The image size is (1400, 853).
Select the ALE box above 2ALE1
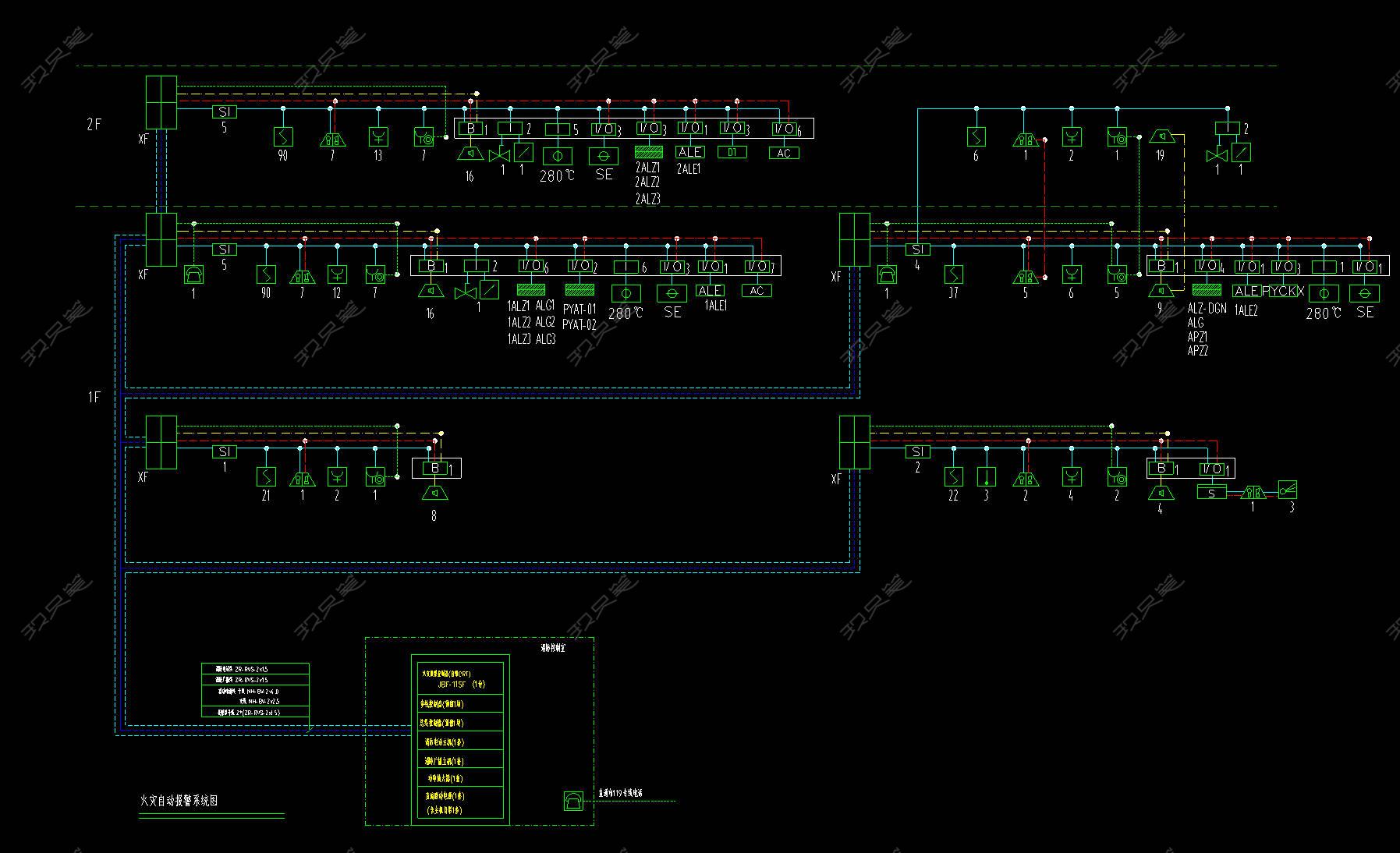689,152
